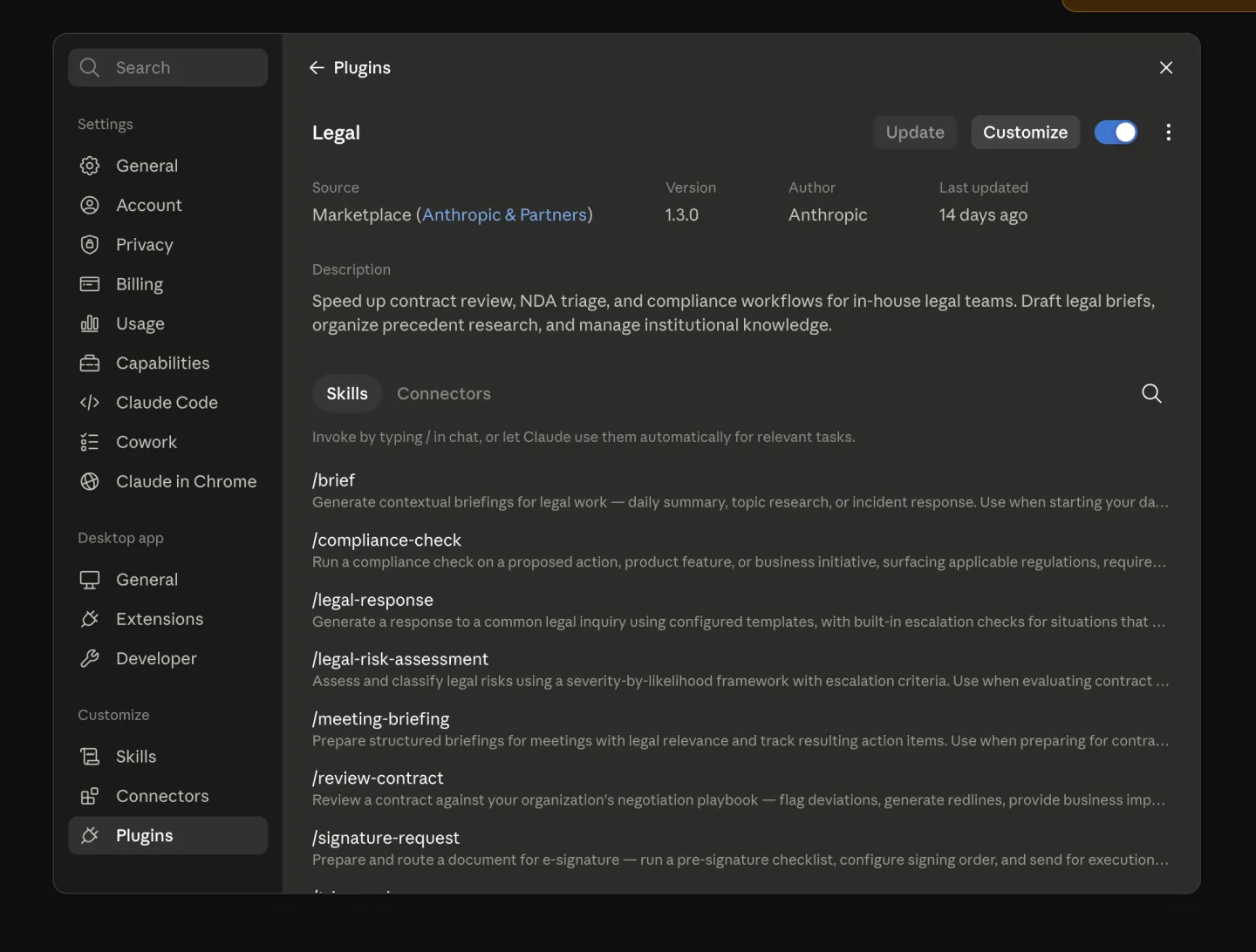
Task: Click the Claude Code brackets icon
Action: pos(89,402)
